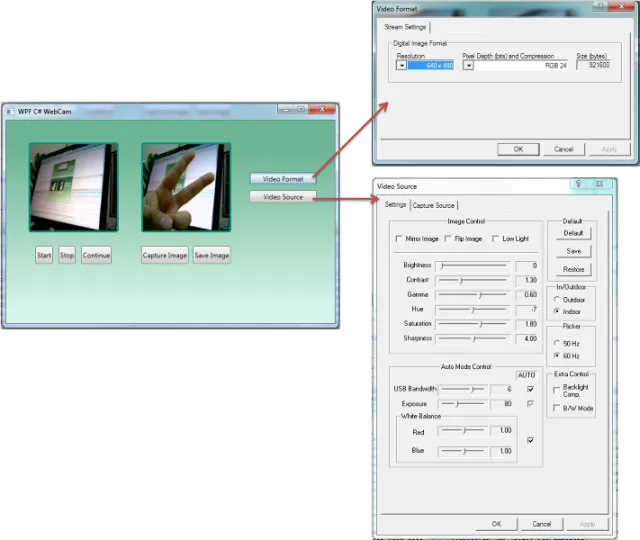Image resolution: width=640 pixels, height=540 pixels.
Task: Enable Mirror Image checkbox
Action: coord(399,238)
